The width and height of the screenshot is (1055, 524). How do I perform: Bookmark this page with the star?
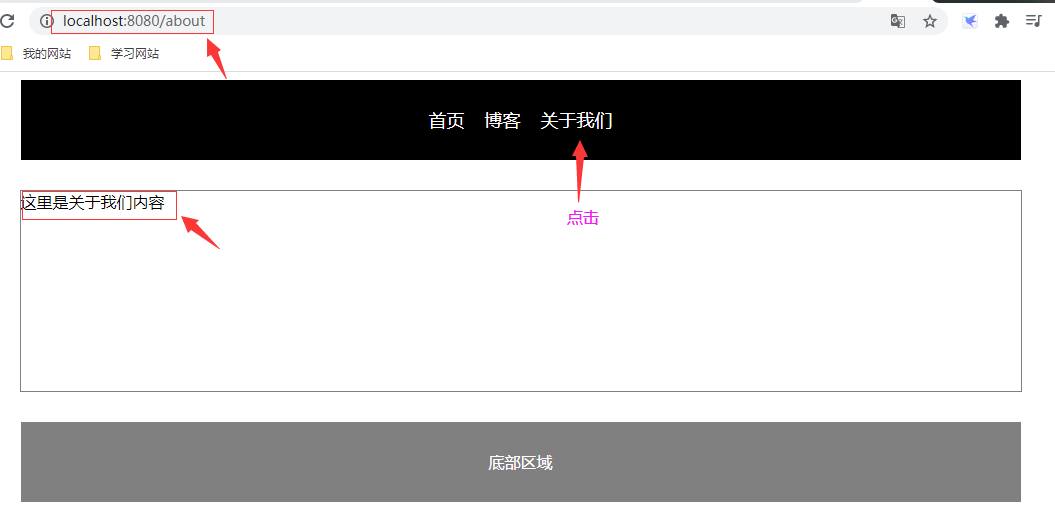tap(930, 22)
